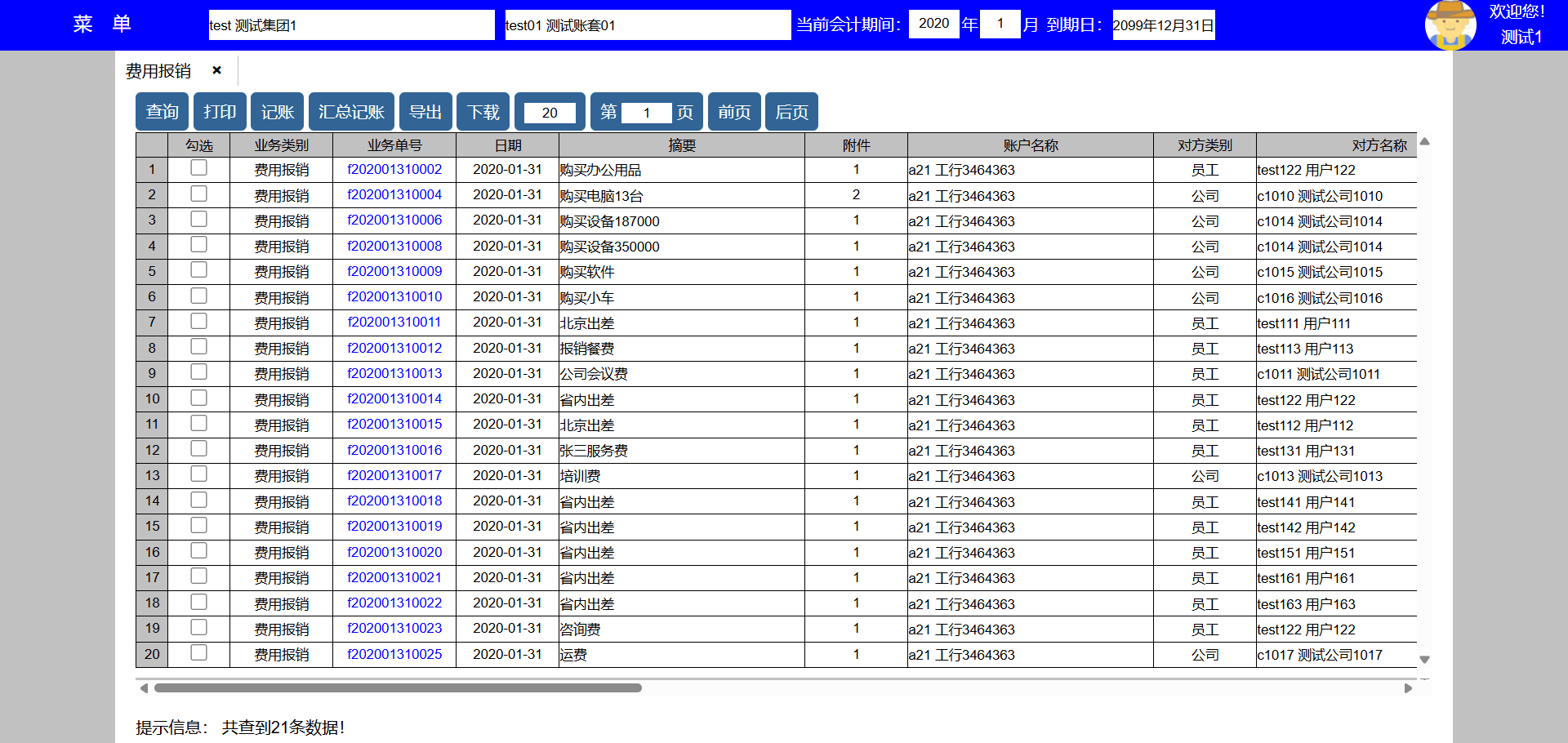Click the 导出 export button
This screenshot has height=743, width=1568.
(425, 112)
